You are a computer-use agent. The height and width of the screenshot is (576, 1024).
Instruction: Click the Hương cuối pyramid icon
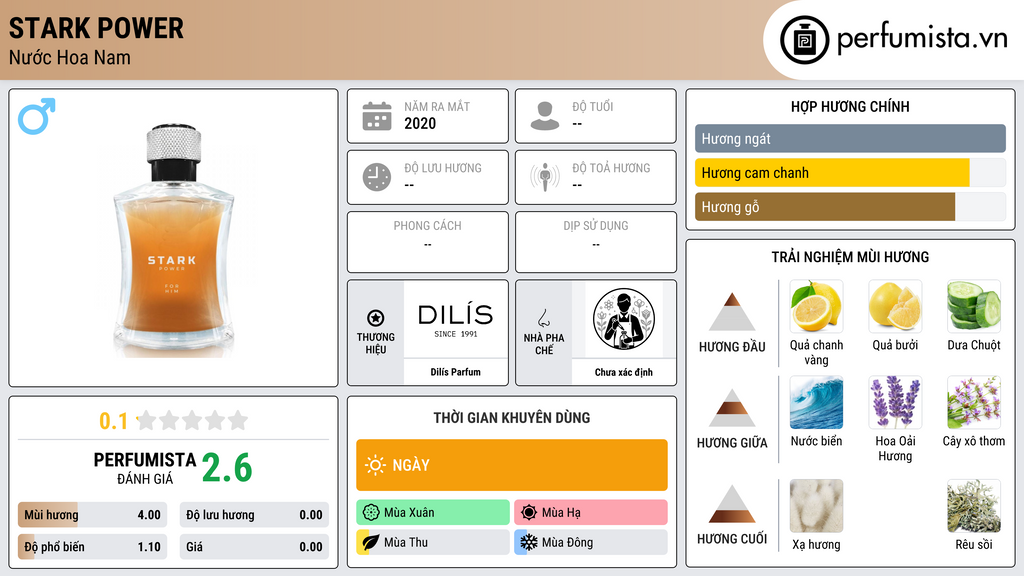(732, 504)
